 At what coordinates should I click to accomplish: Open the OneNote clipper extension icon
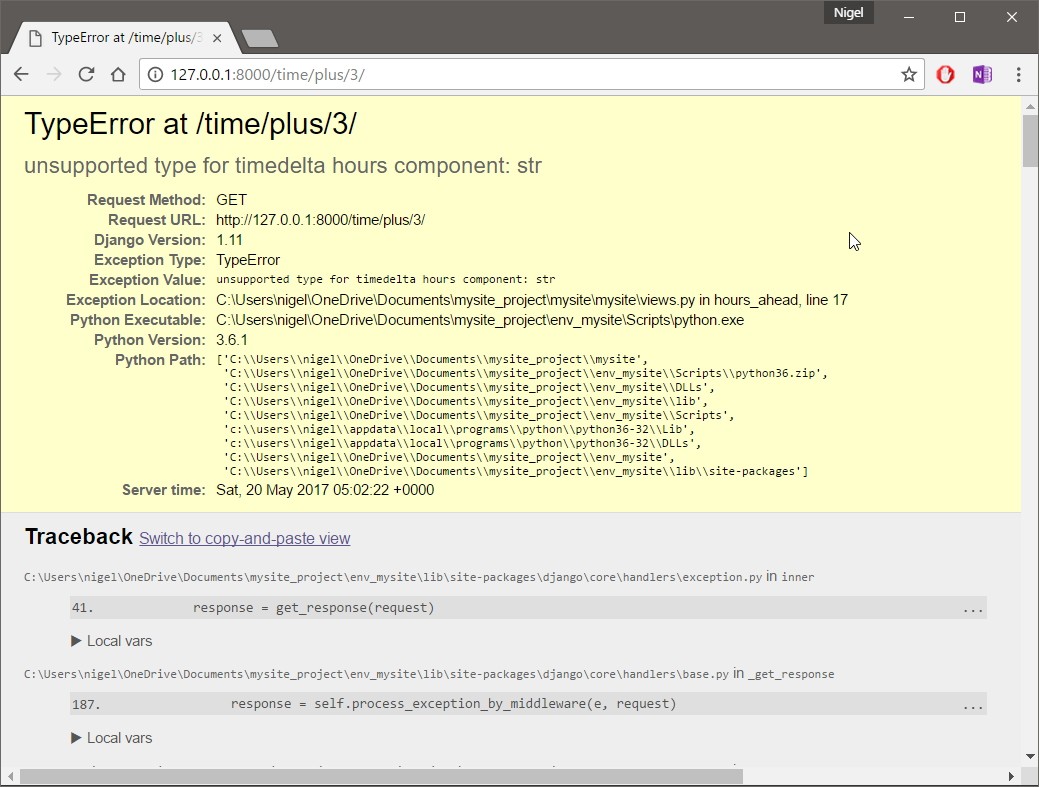[982, 75]
